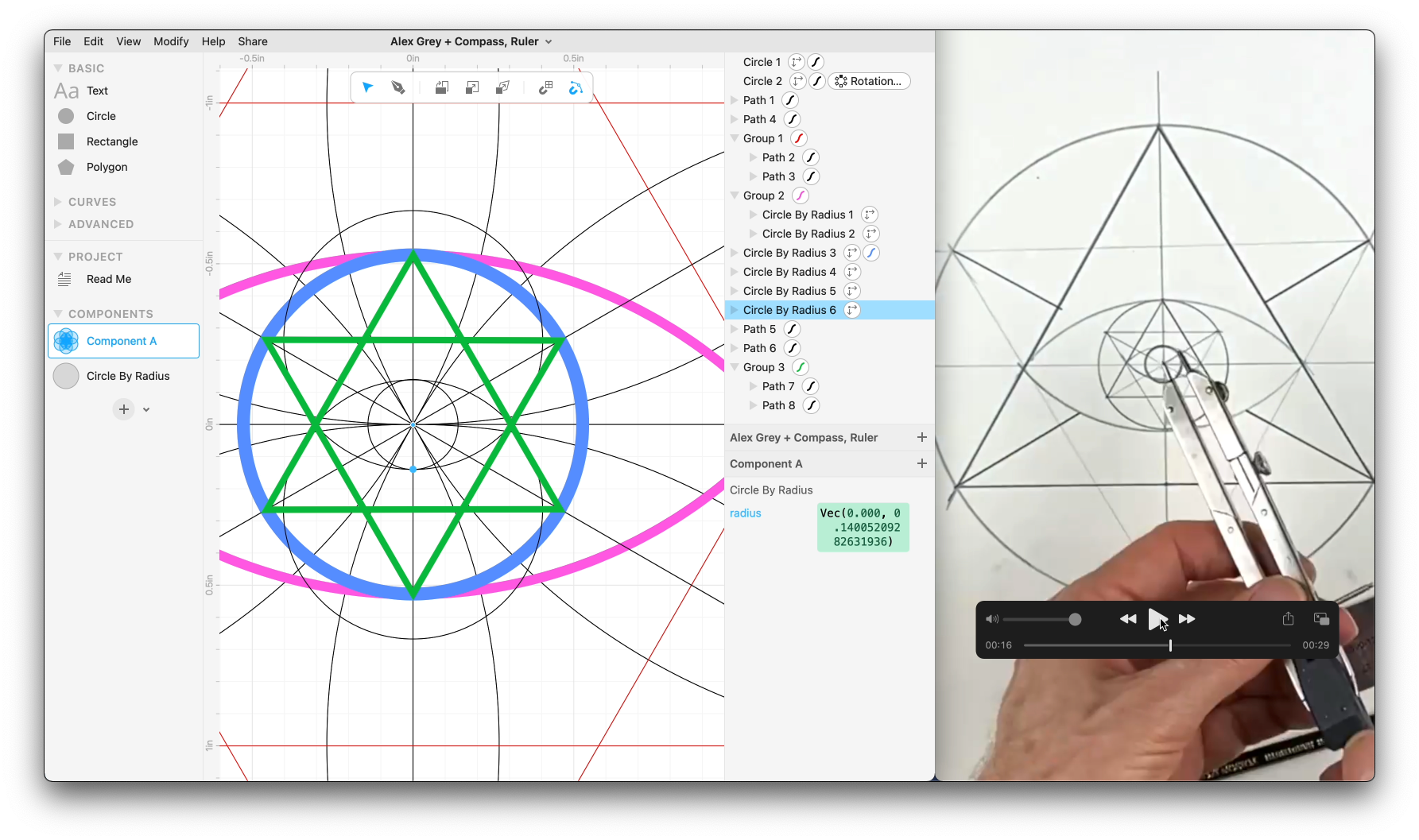Collapse the Group 3 disclosure triangle
The width and height of the screenshot is (1419, 840).
click(735, 367)
